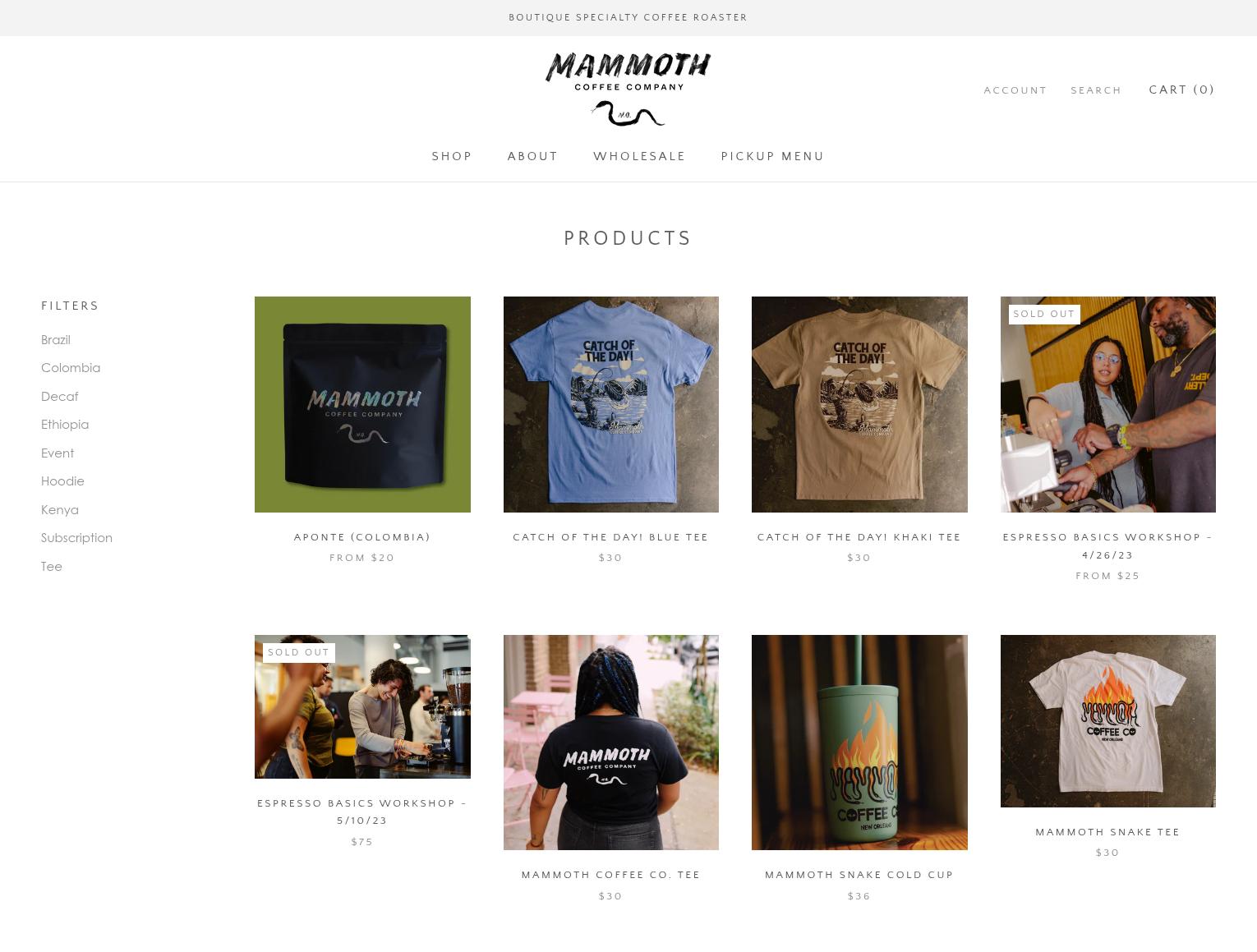Click the Mammoth Snake Tee title

[1107, 832]
